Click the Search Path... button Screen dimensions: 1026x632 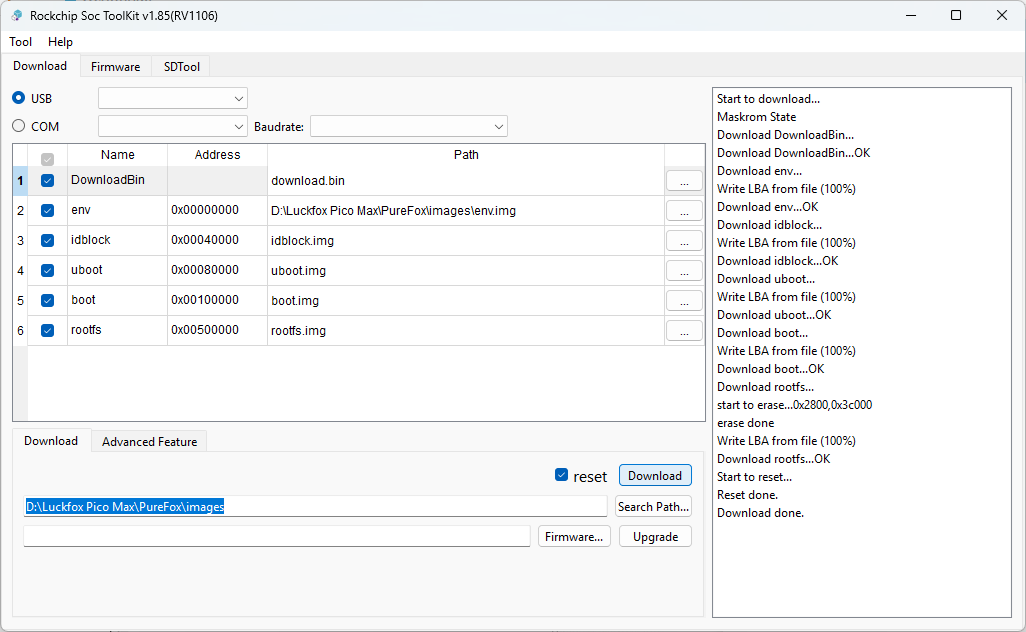point(653,507)
